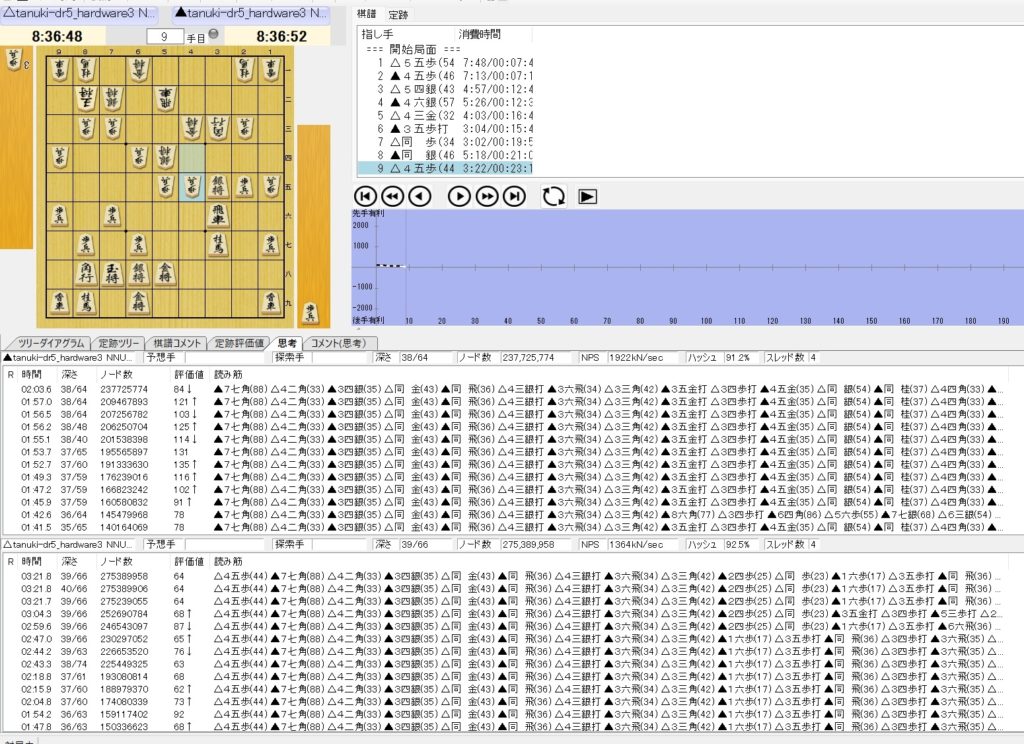Click the fast-forward double-arrow button
Image resolution: width=1024 pixels, height=744 pixels.
(x=486, y=196)
